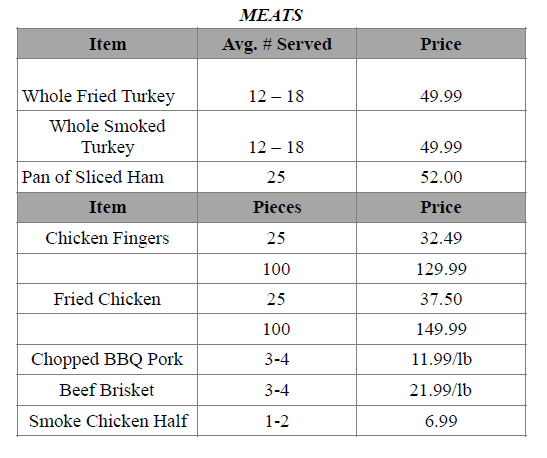Click the 149.99 price cell

click(x=441, y=329)
